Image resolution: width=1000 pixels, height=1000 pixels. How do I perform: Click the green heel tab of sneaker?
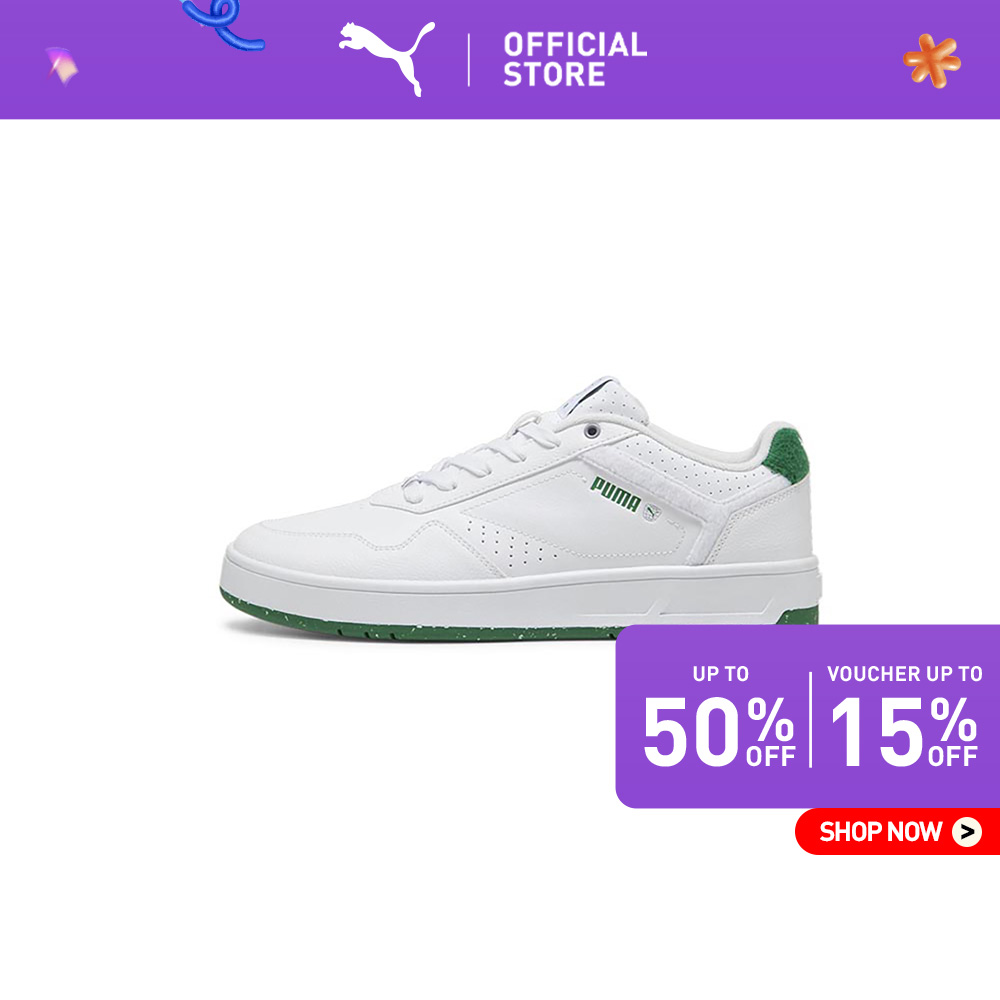point(787,455)
